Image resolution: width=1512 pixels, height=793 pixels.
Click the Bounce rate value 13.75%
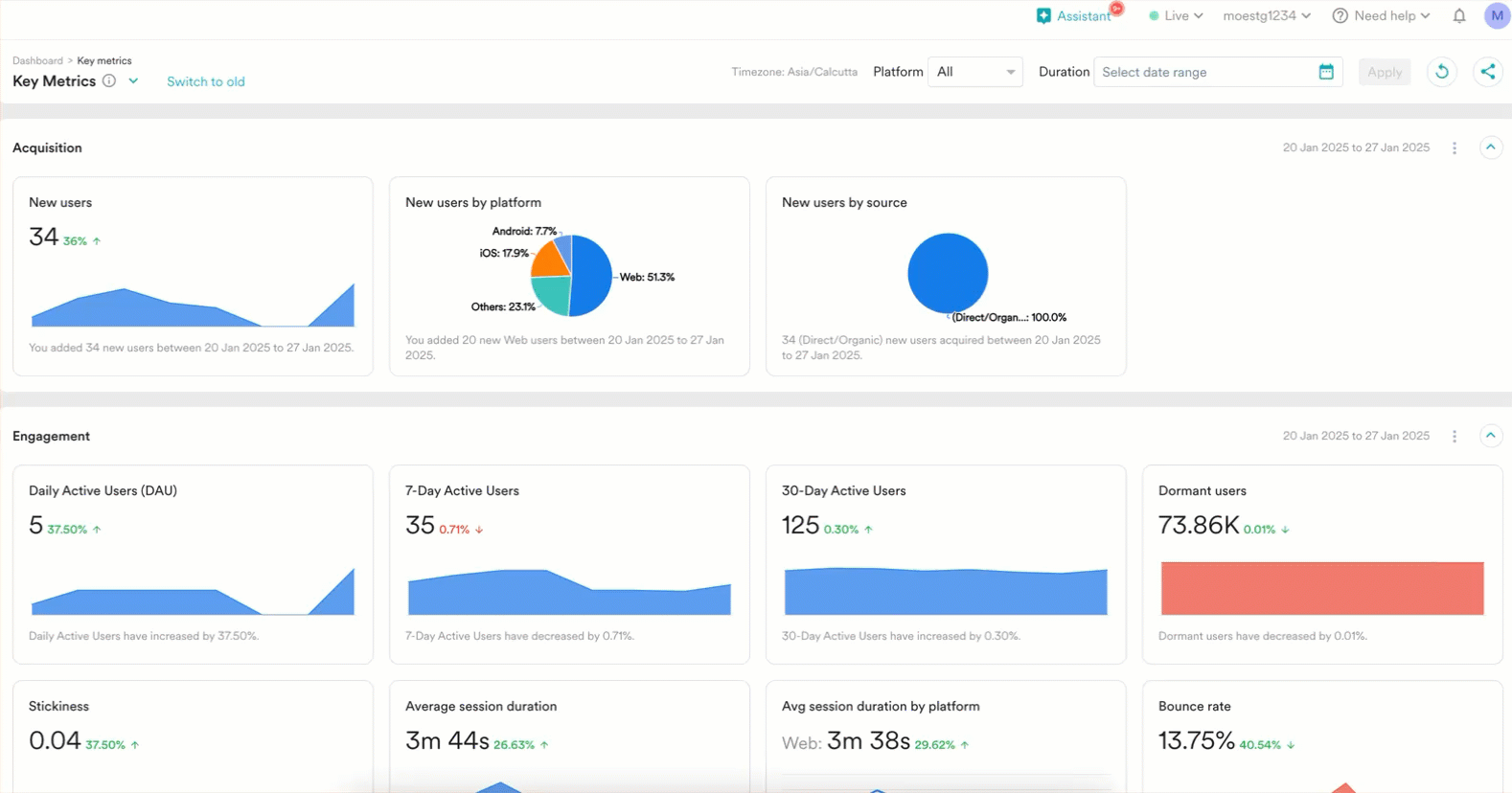pyautogui.click(x=1197, y=740)
